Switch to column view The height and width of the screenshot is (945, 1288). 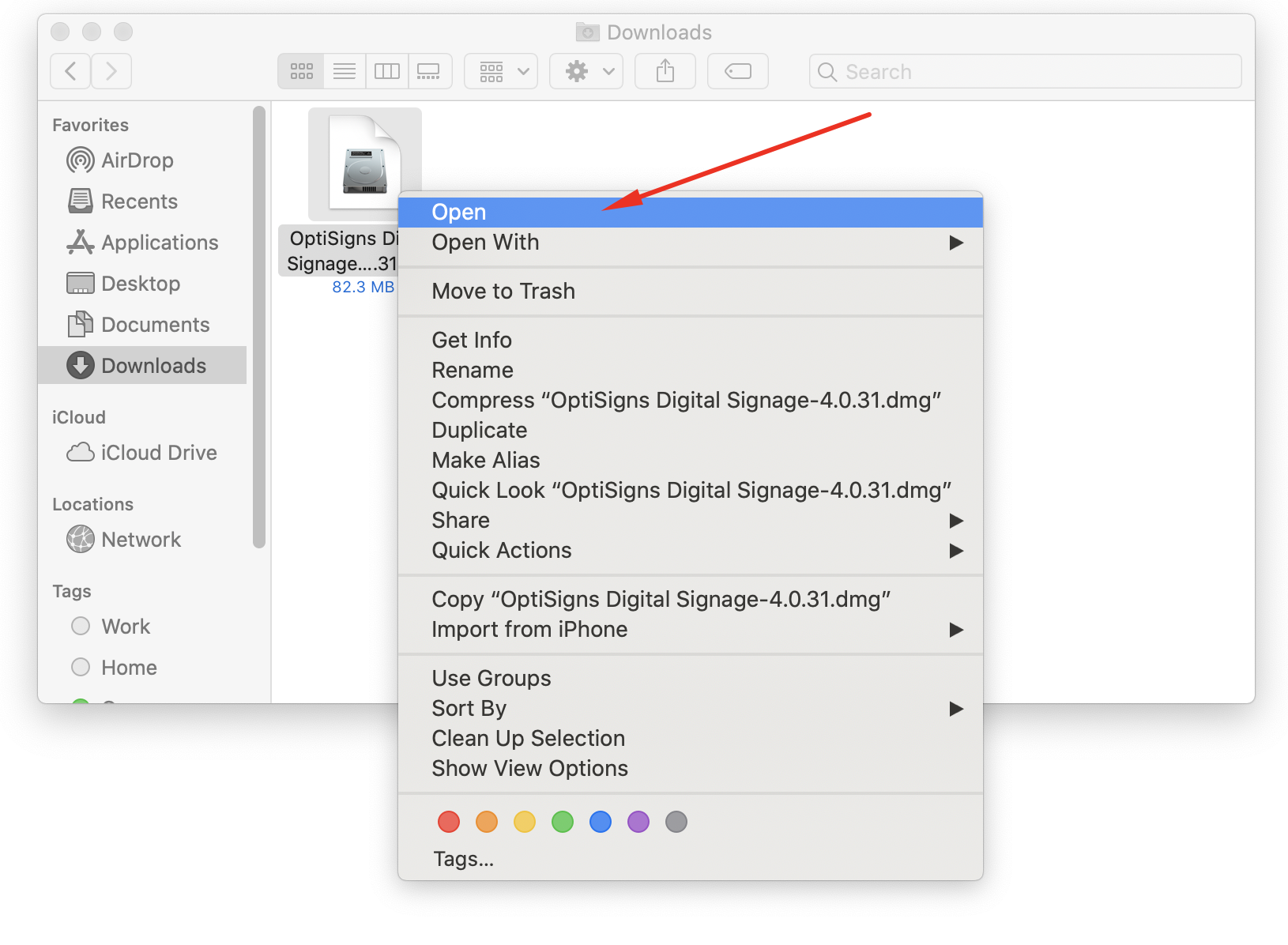[386, 70]
